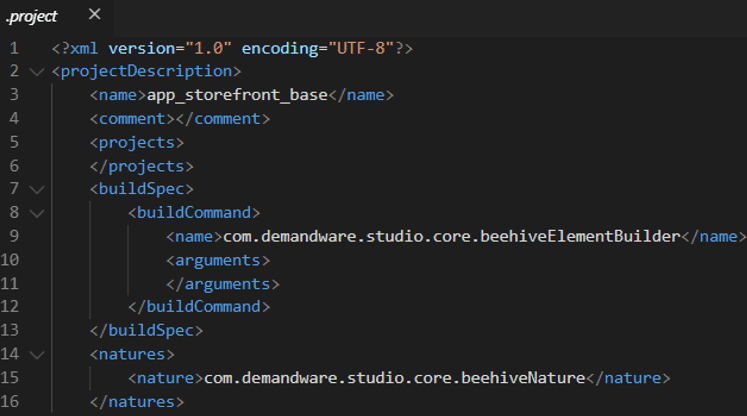Click the opening comment tag on line 4

tap(132, 119)
